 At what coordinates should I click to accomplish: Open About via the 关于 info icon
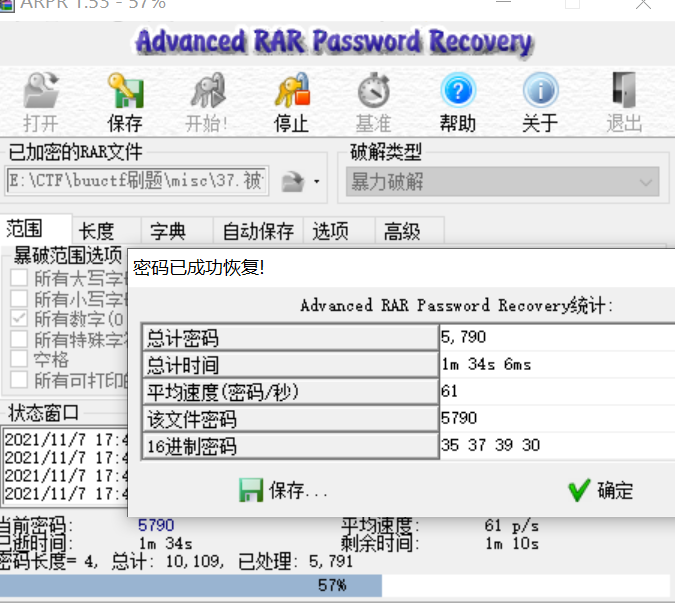(x=541, y=90)
